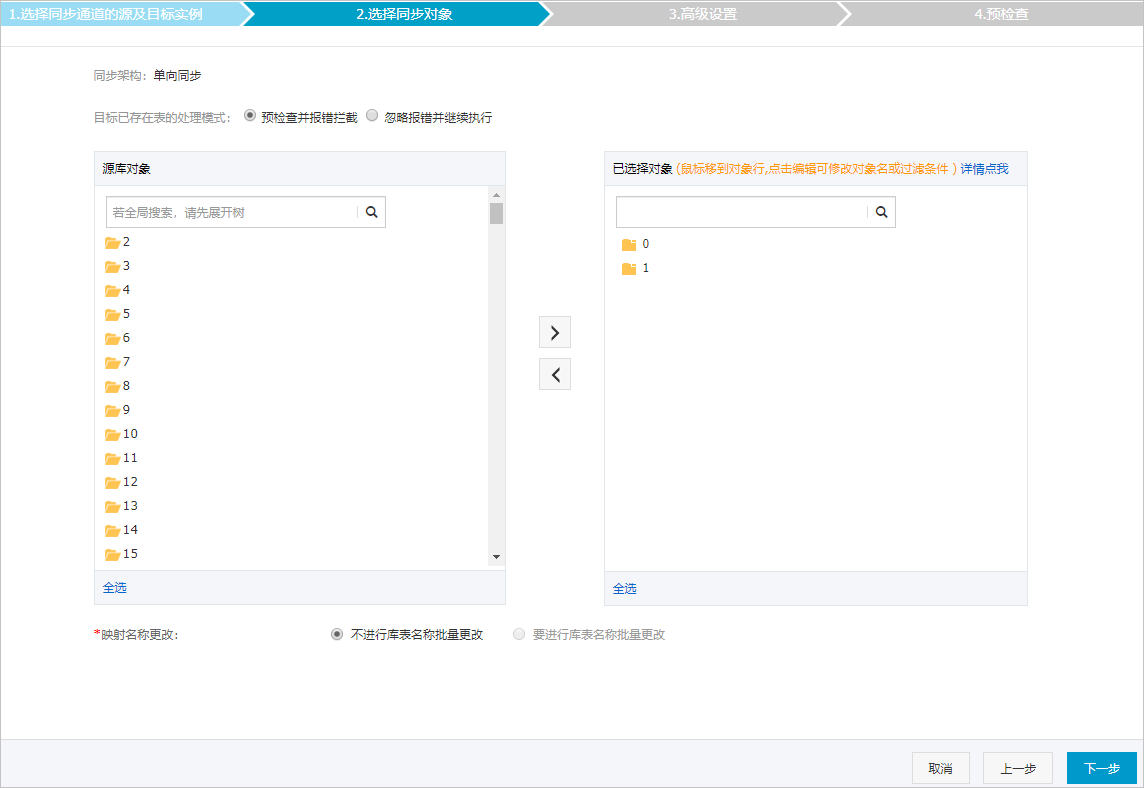The height and width of the screenshot is (788, 1144).
Task: Click scroll-up arrow in source list
Action: point(497,195)
